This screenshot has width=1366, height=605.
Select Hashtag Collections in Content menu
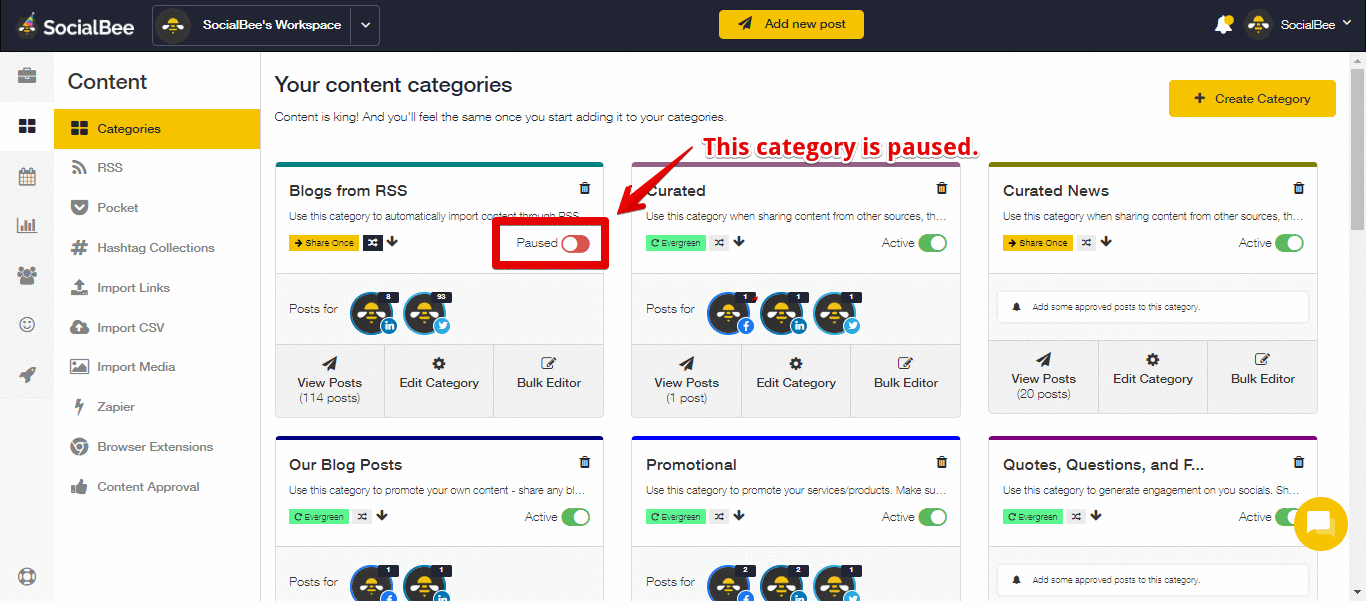156,248
